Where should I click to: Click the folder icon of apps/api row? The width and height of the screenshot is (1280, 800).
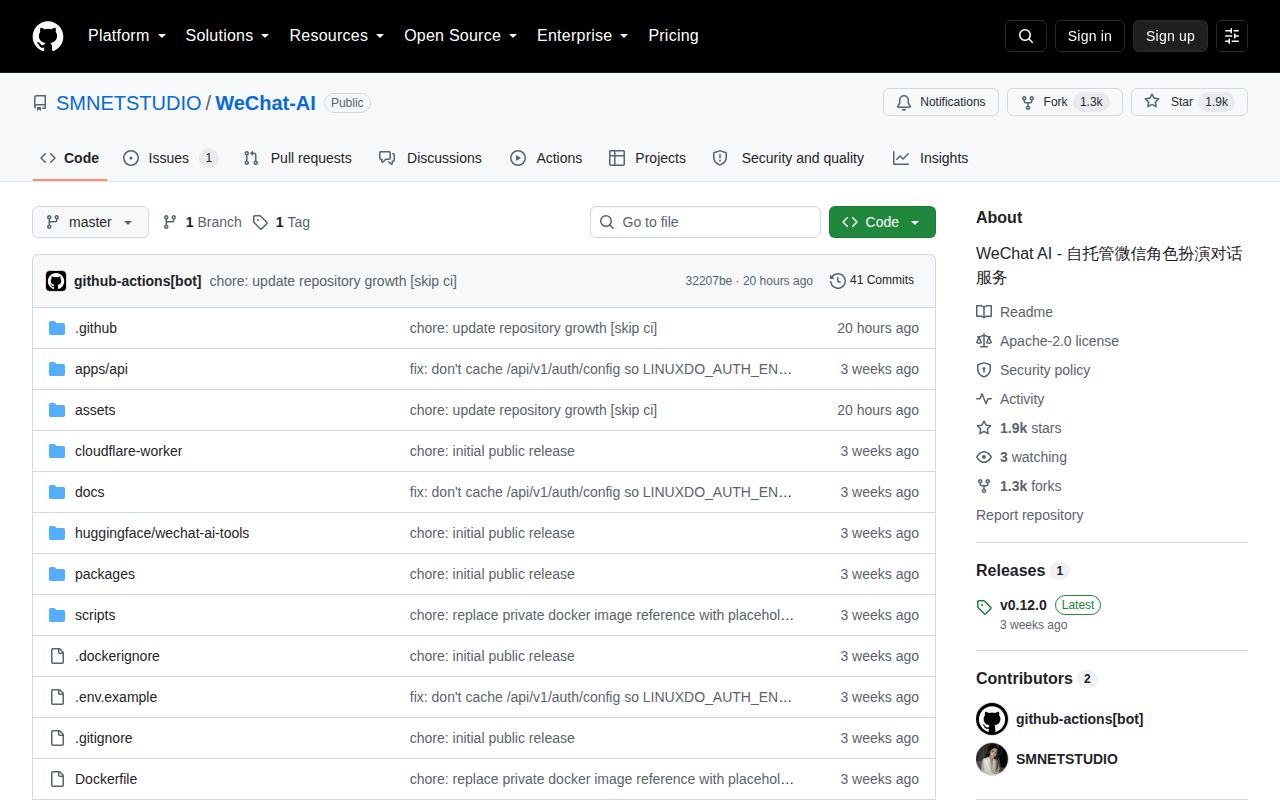(57, 369)
